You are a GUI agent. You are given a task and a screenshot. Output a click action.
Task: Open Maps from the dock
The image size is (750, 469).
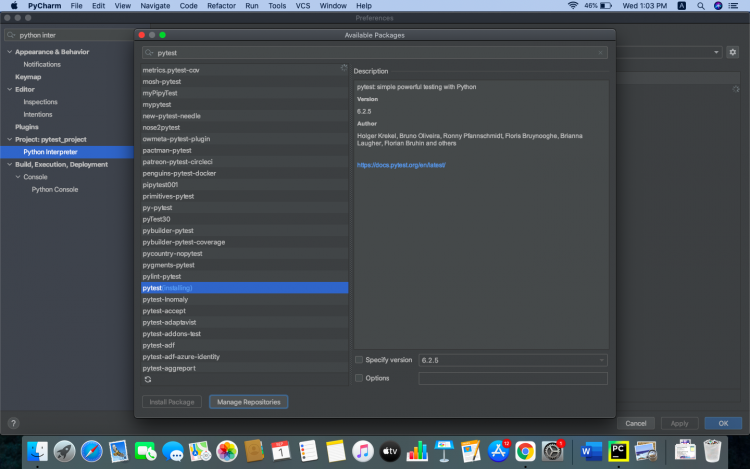pyautogui.click(x=200, y=451)
